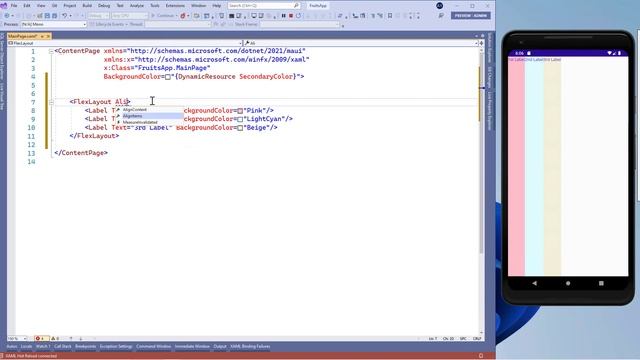Switch to the Call Stack tab
Viewport: 640px width, 360px height.
click(x=63, y=347)
